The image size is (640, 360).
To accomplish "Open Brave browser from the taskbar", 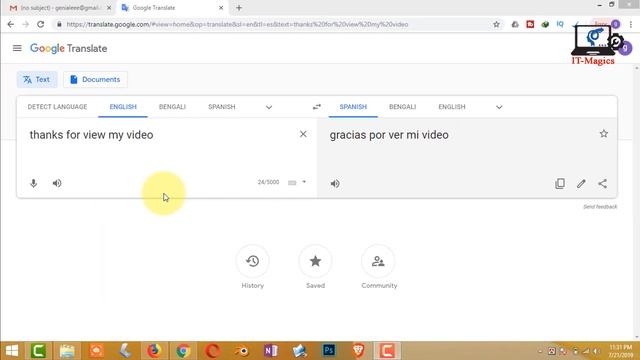I will tap(358, 351).
